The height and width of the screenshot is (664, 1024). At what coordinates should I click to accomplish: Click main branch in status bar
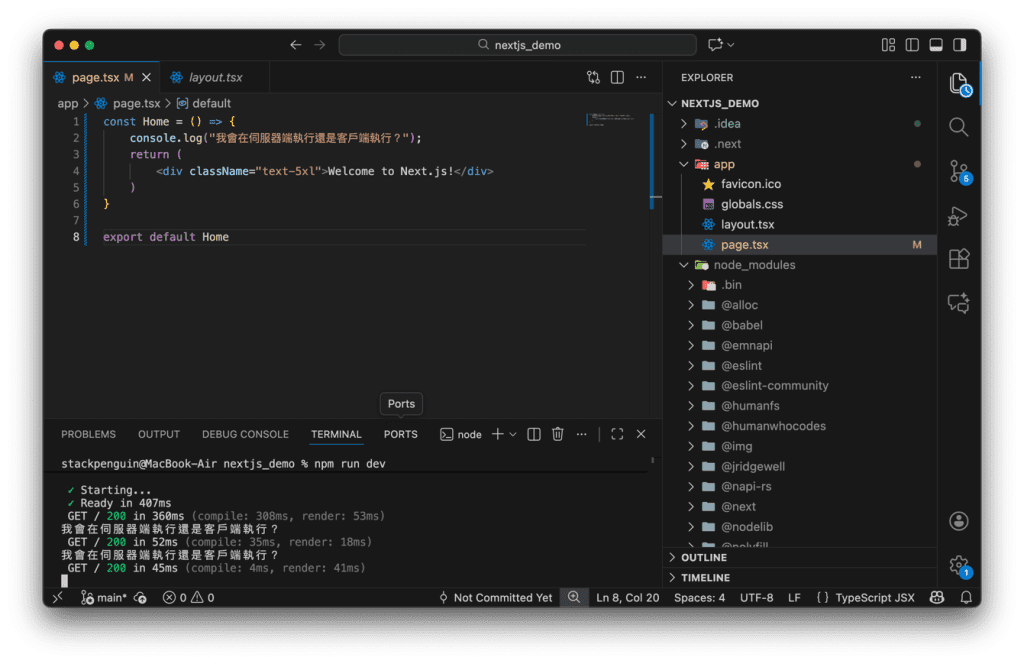click(103, 597)
